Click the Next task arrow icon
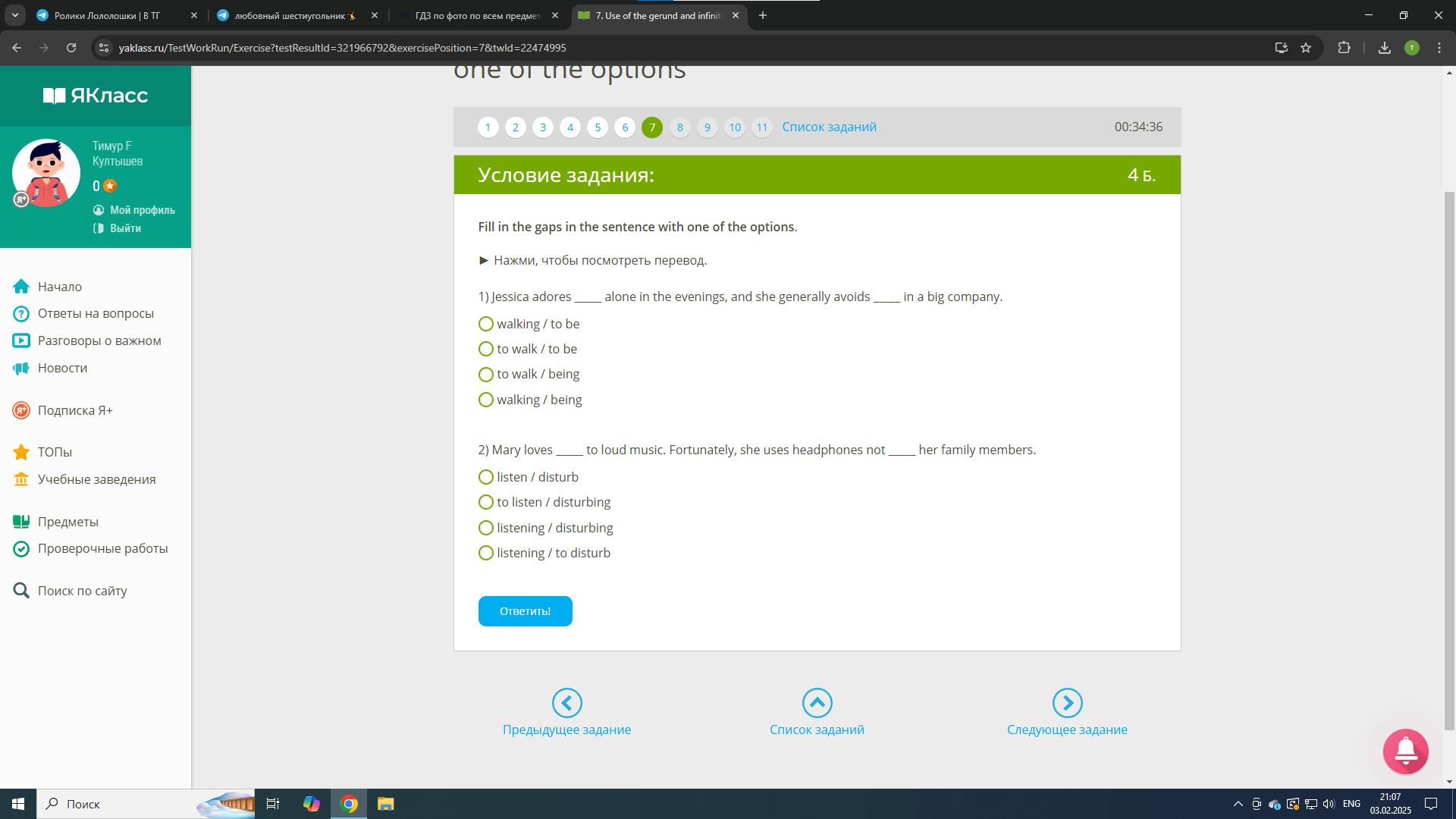The image size is (1456, 819). pos(1067,703)
